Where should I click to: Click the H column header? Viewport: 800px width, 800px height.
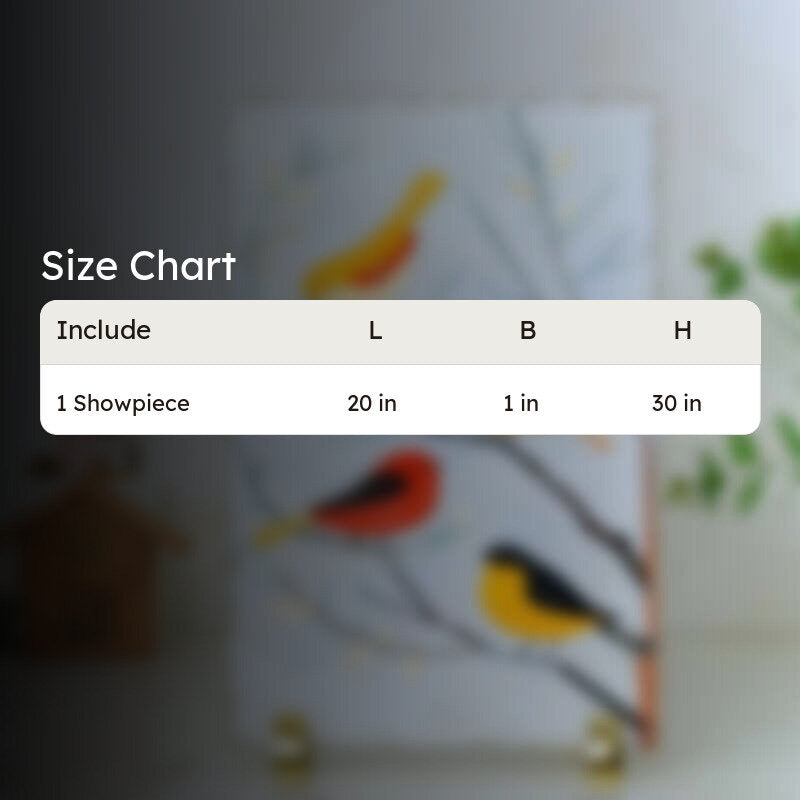(x=683, y=331)
